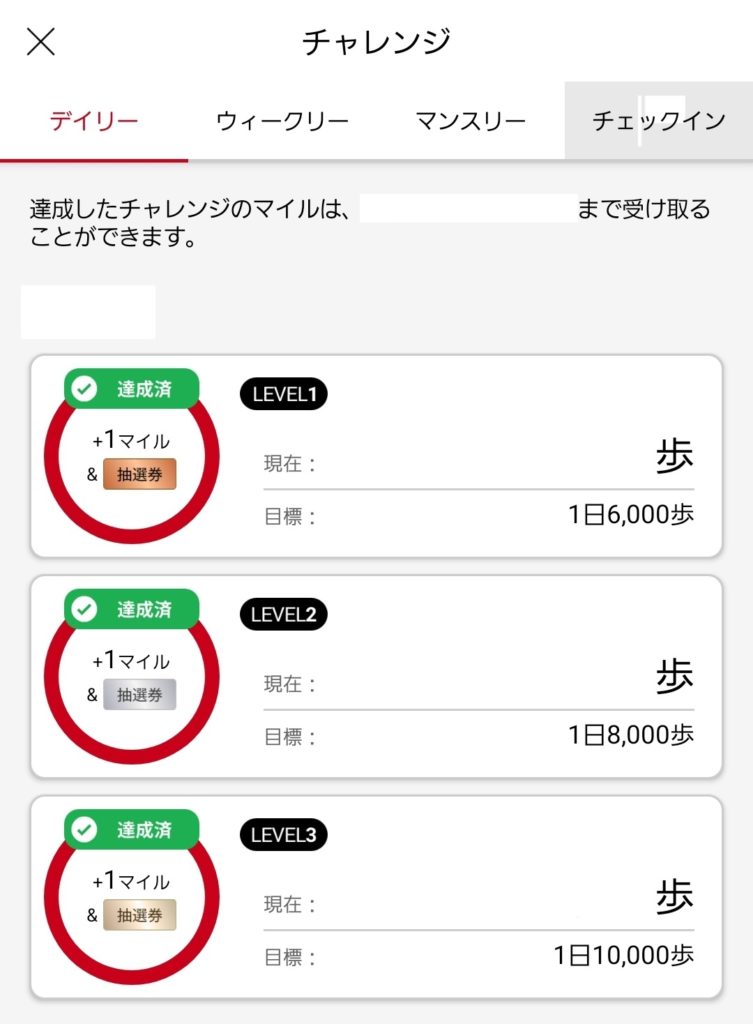Tap the green check icon on LEVEL1
Viewport: 753px width, 1024px height.
(84, 389)
